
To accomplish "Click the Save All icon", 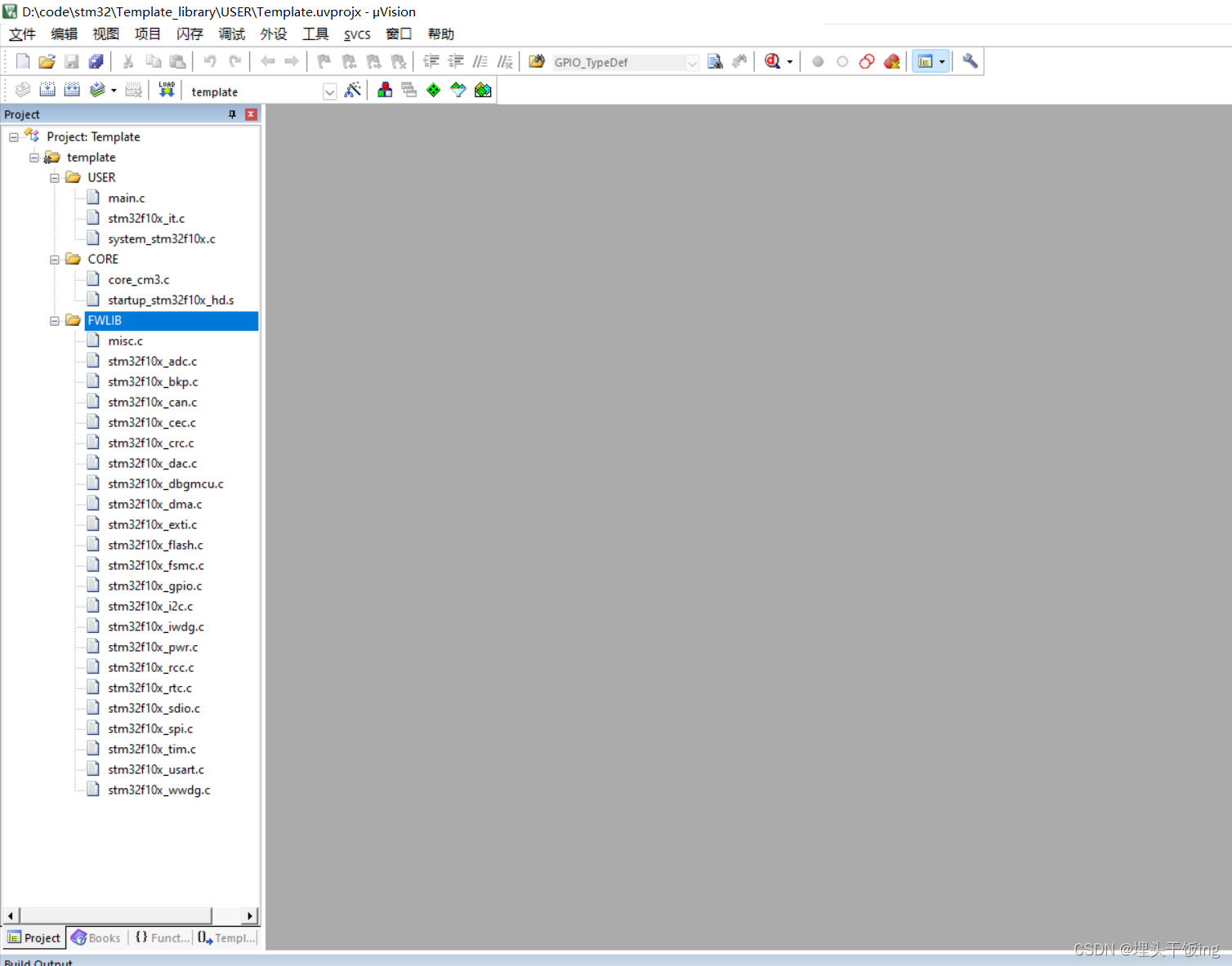I will [96, 61].
